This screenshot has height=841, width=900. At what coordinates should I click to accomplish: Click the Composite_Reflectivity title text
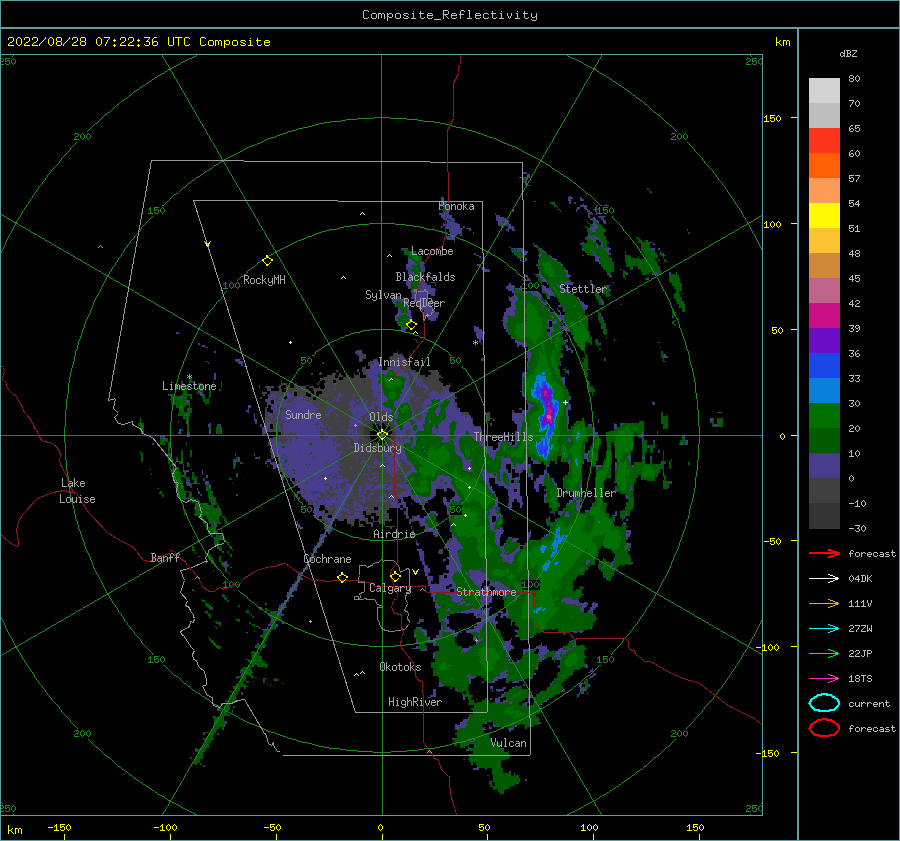(x=450, y=15)
